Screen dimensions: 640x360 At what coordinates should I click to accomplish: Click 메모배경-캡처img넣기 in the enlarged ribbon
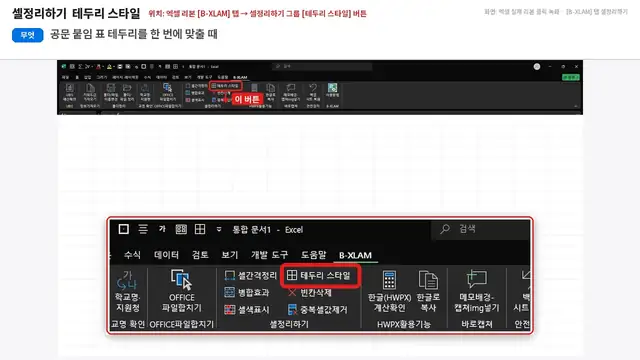(477, 291)
